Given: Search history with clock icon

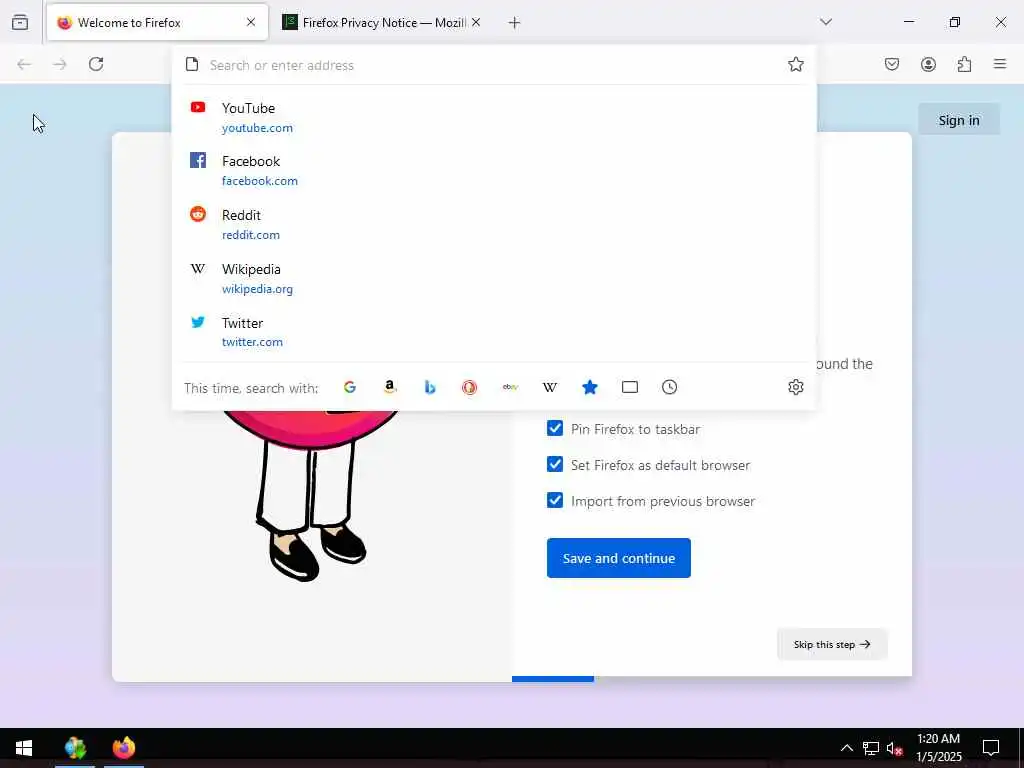Looking at the screenshot, I should (x=669, y=387).
